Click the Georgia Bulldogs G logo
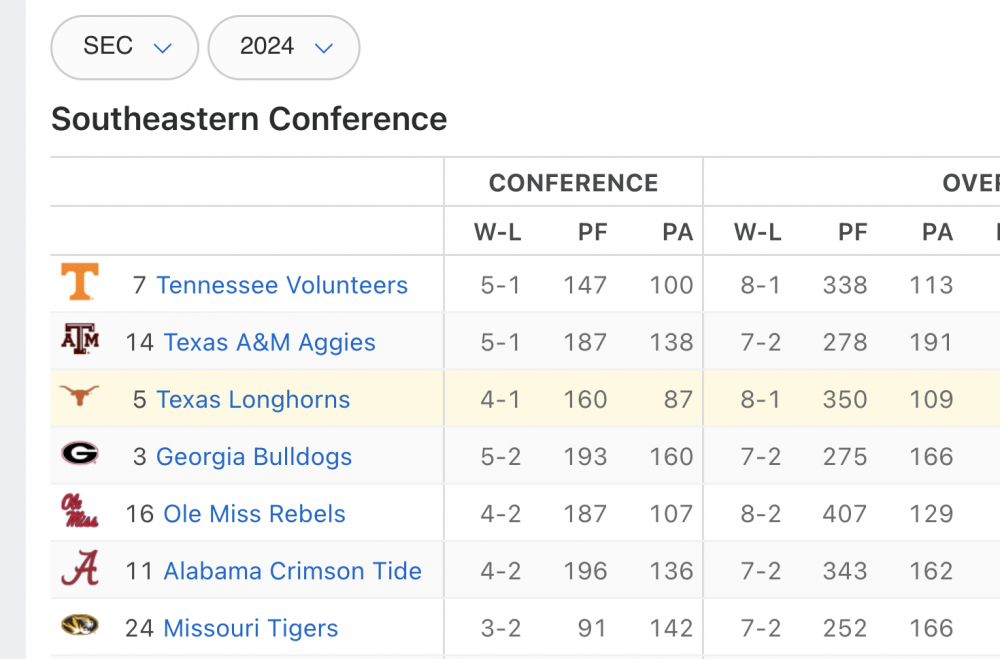The width and height of the screenshot is (1000, 659). click(80, 454)
